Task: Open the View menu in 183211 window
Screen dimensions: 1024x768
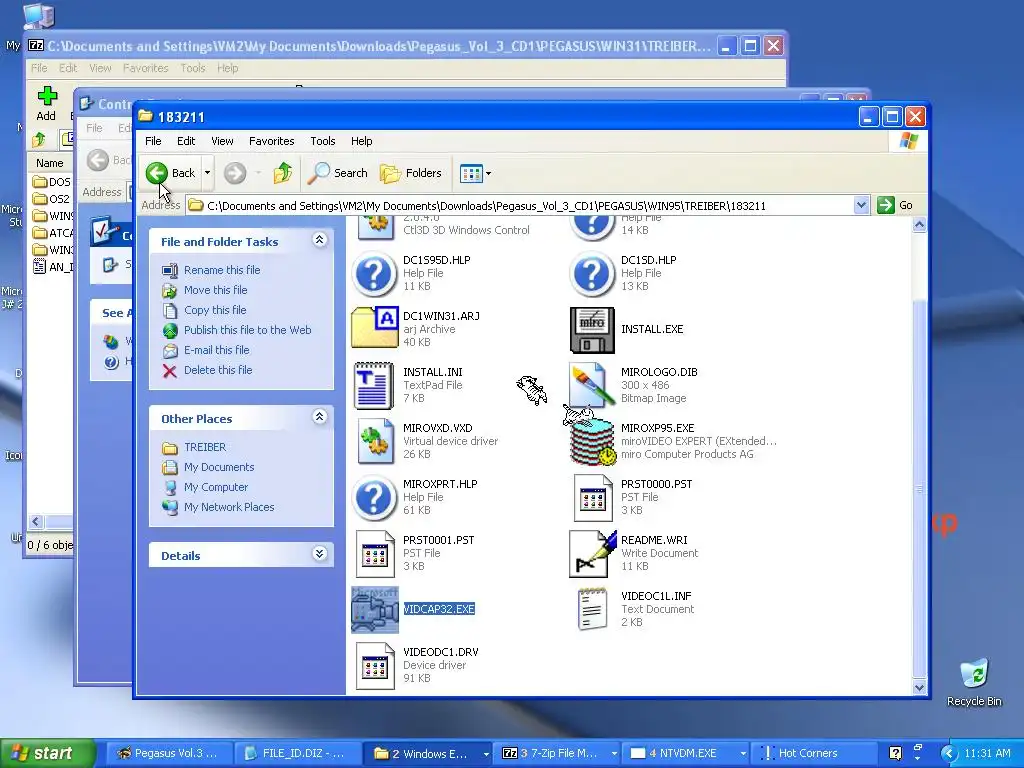Action: click(x=222, y=141)
